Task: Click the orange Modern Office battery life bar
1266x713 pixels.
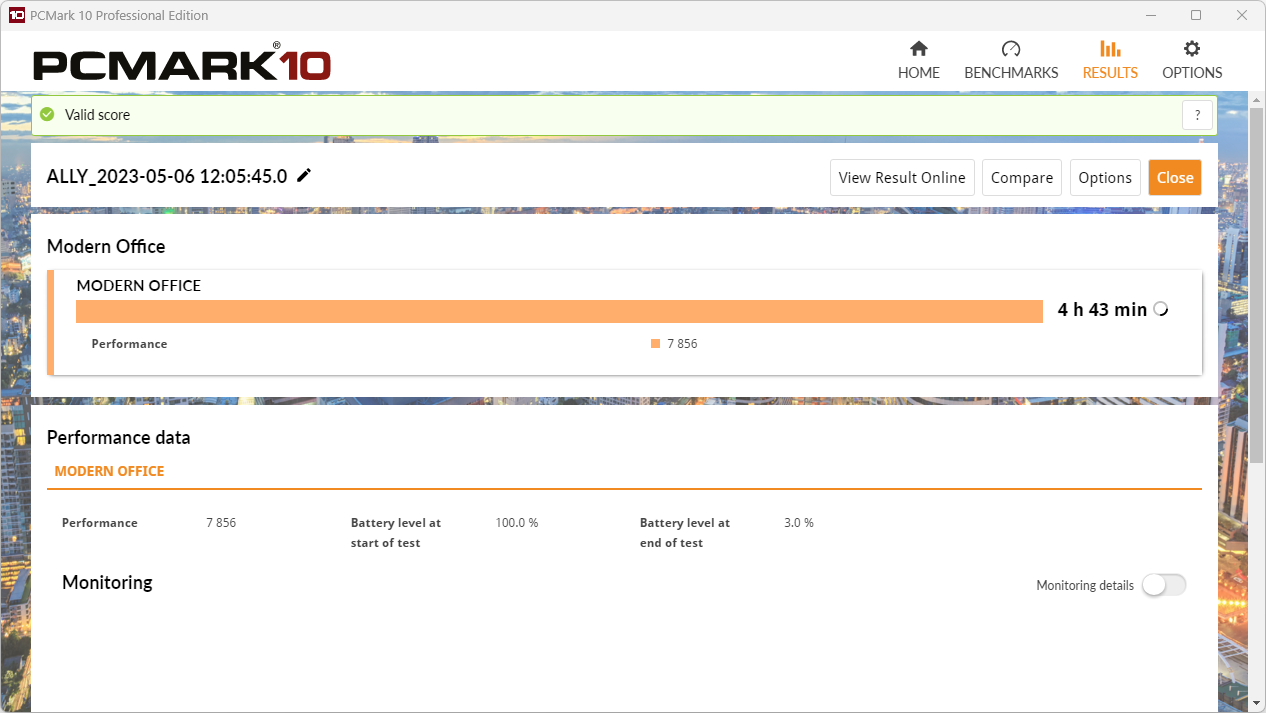Action: click(559, 311)
